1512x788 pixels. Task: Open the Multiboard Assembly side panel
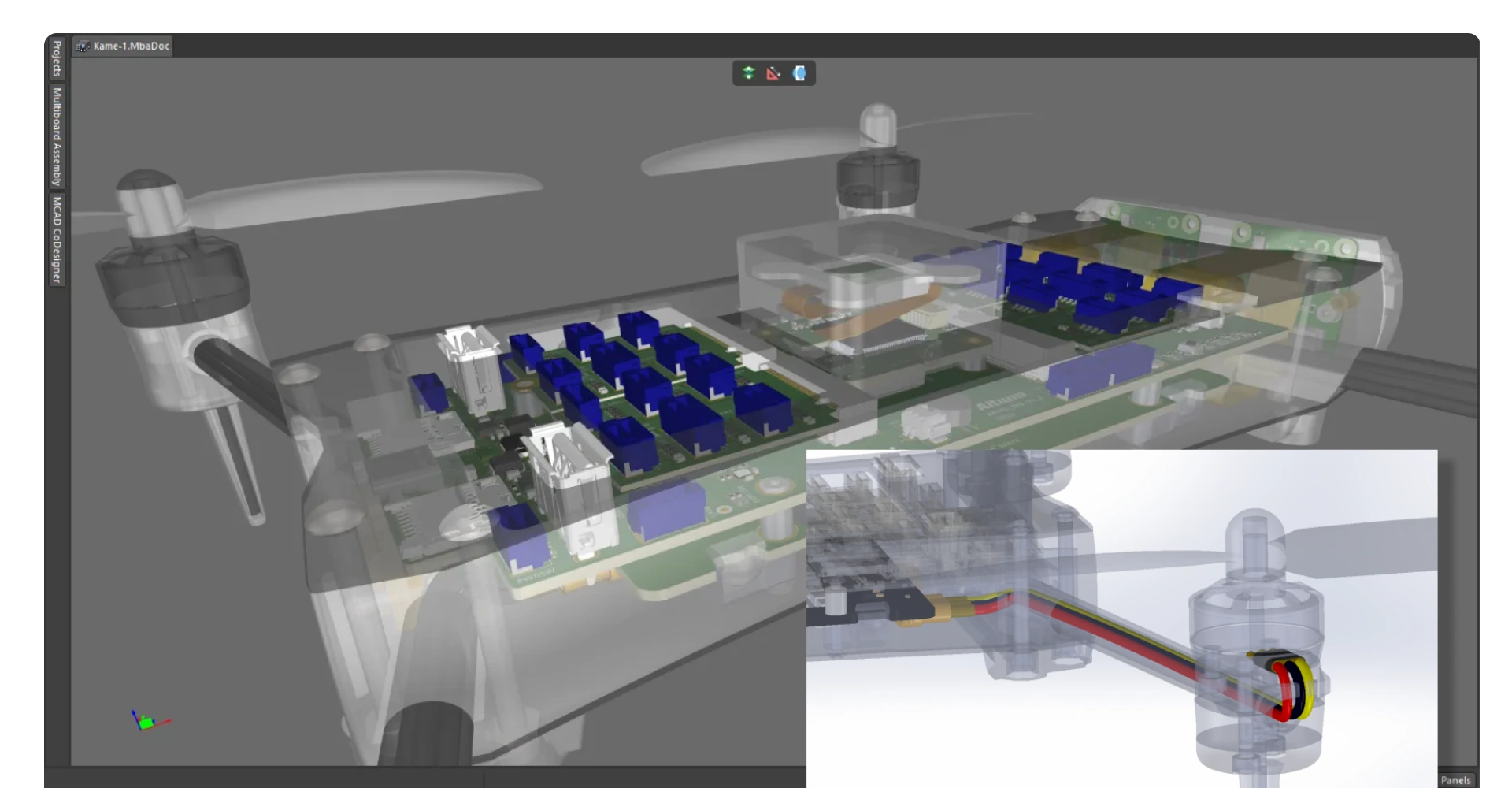click(x=57, y=136)
